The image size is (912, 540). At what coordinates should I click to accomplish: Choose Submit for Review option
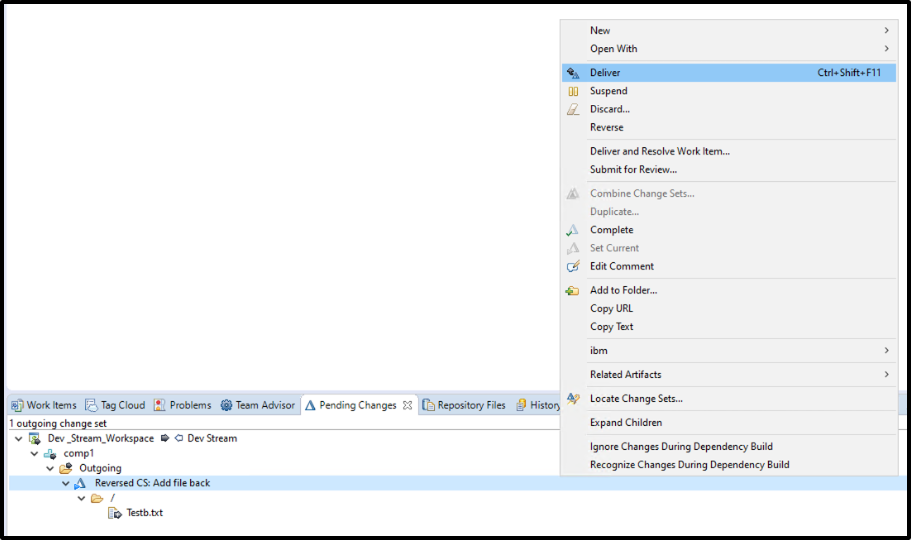click(633, 169)
